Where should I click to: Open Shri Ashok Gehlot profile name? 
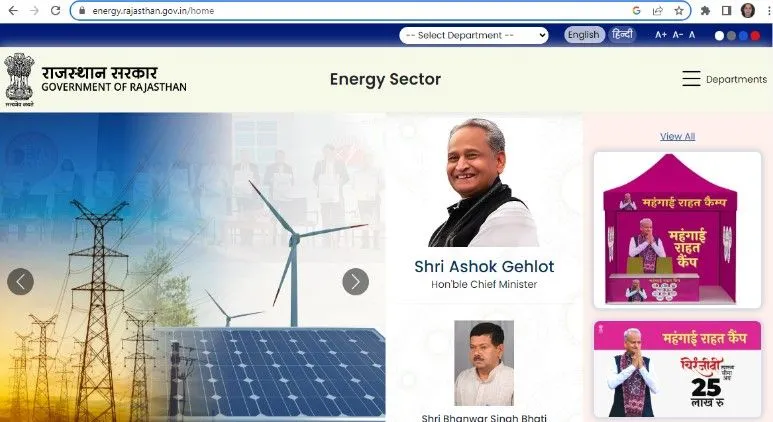(x=484, y=266)
